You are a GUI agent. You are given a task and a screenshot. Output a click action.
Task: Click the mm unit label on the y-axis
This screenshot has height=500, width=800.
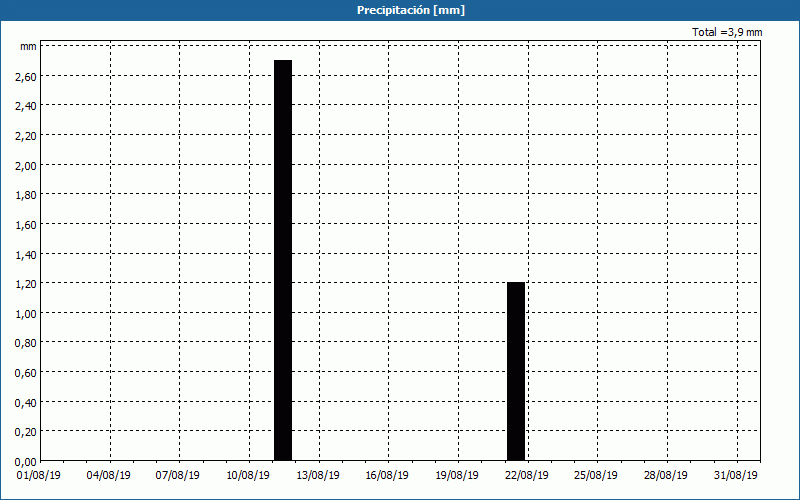point(28,47)
